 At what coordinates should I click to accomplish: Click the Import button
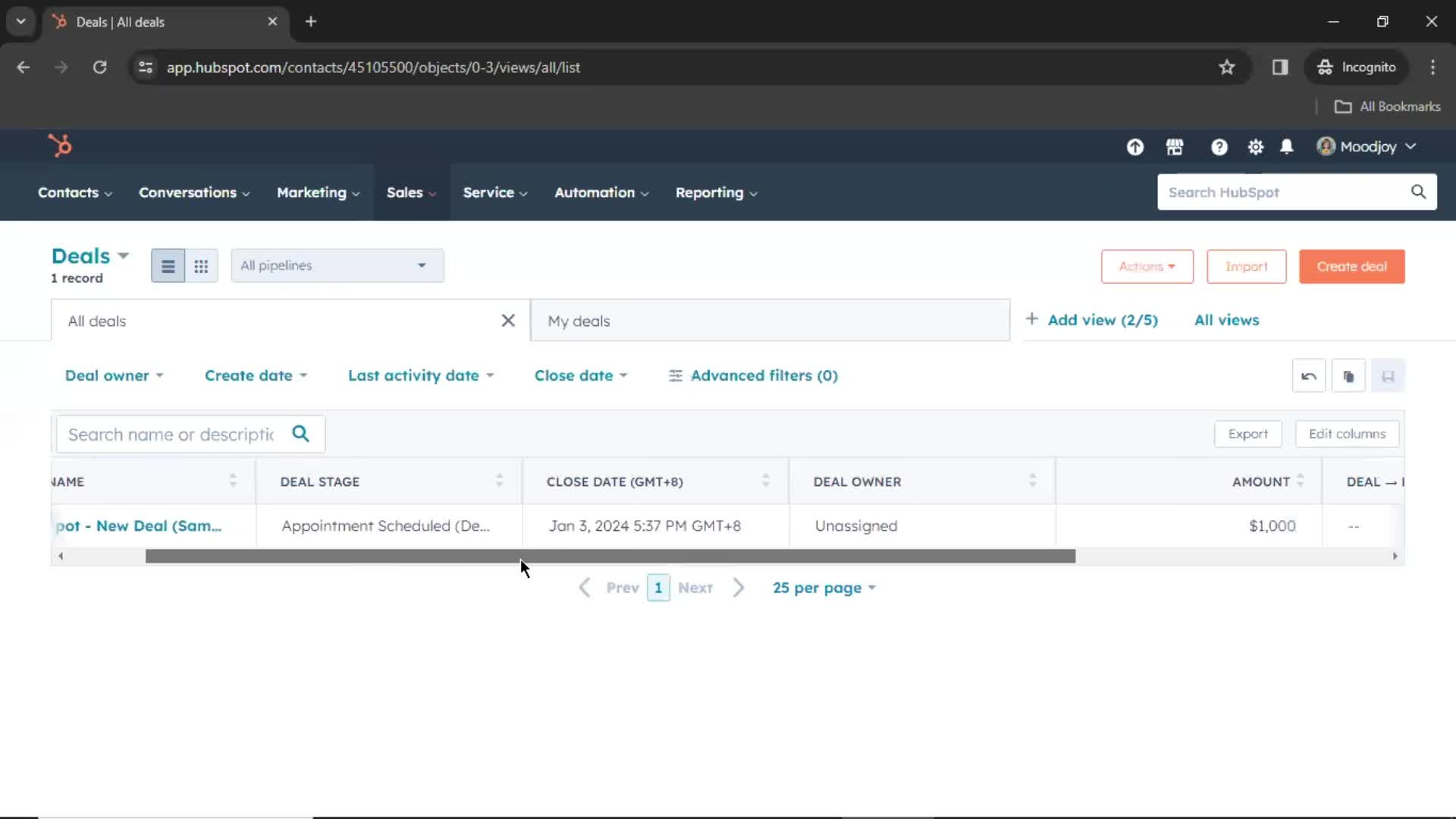click(x=1246, y=266)
